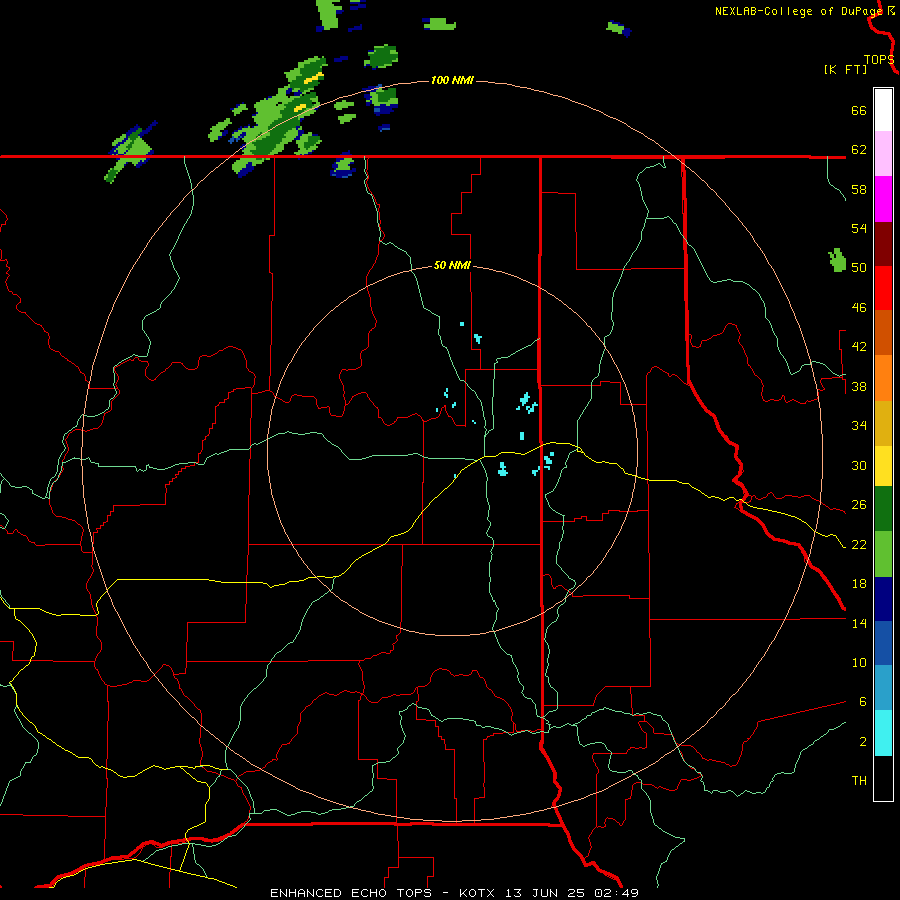Viewport: 900px width, 900px height.
Task: Click the NEXLAB-College of DuPage text
Action: pyautogui.click(x=798, y=11)
